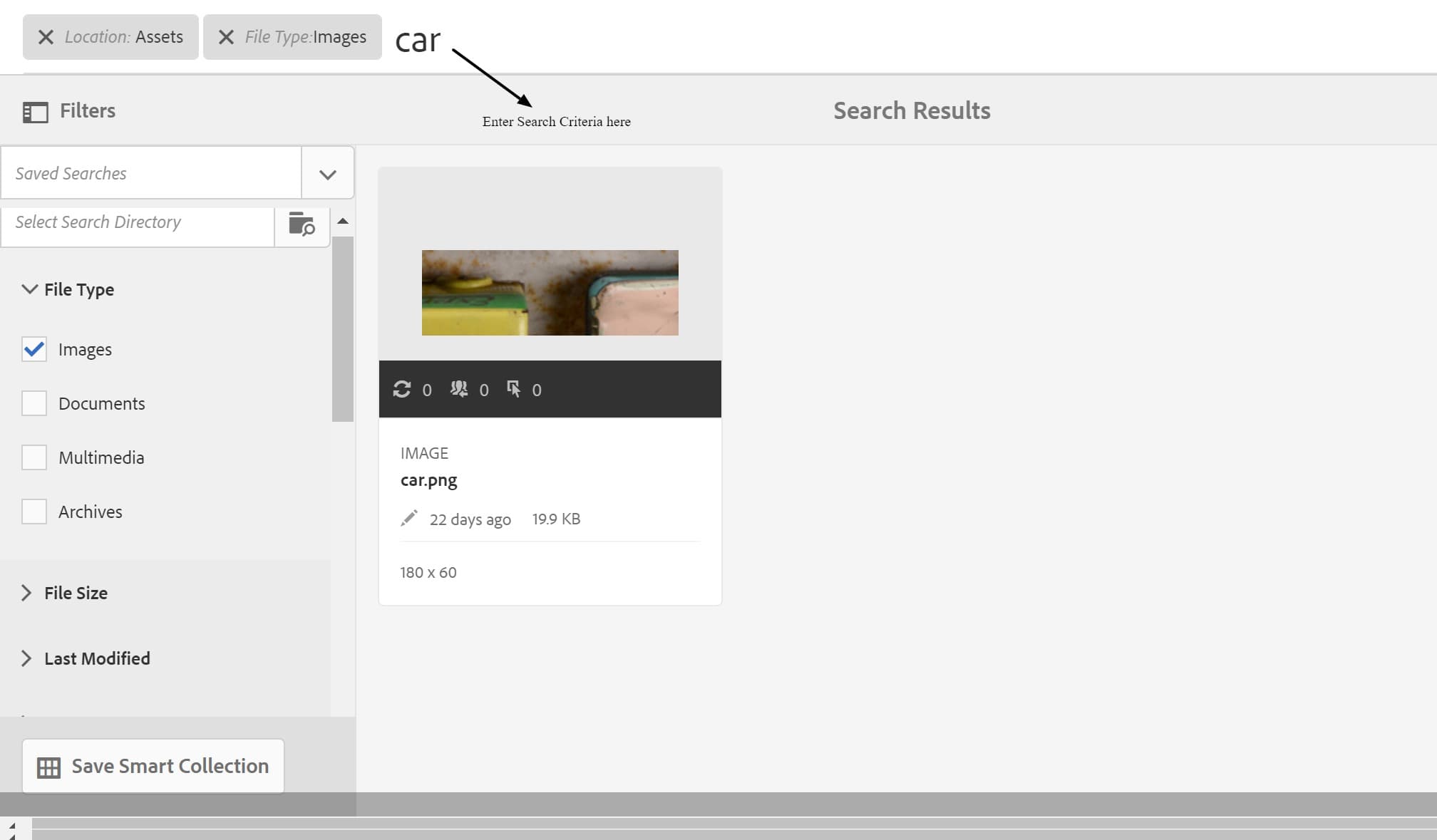This screenshot has height=840, width=1437.
Task: Click the grid icon in Save Smart Collection
Action: point(48,767)
